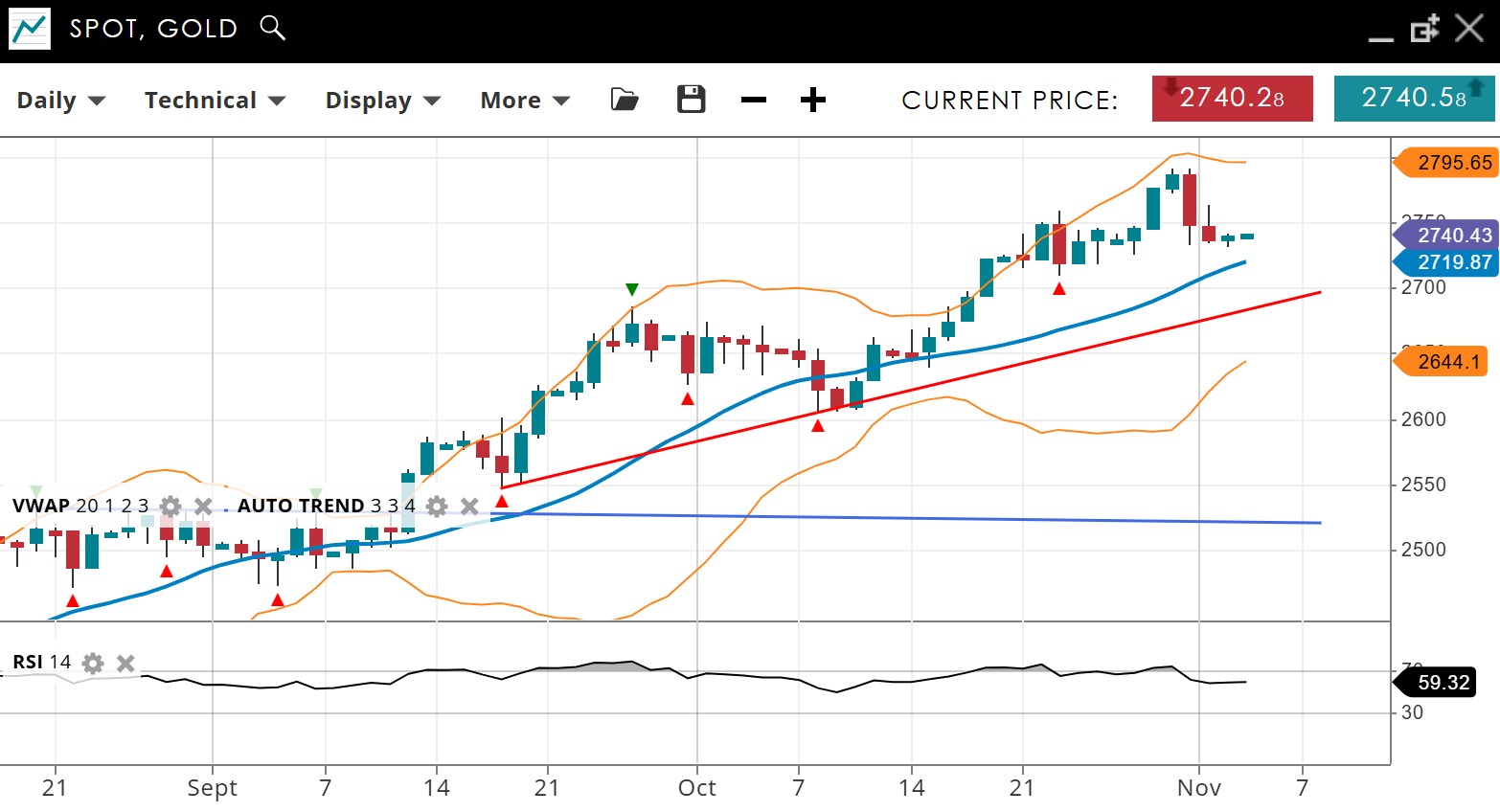The image size is (1500, 812).
Task: Zoom out with the minus icon
Action: tap(754, 100)
